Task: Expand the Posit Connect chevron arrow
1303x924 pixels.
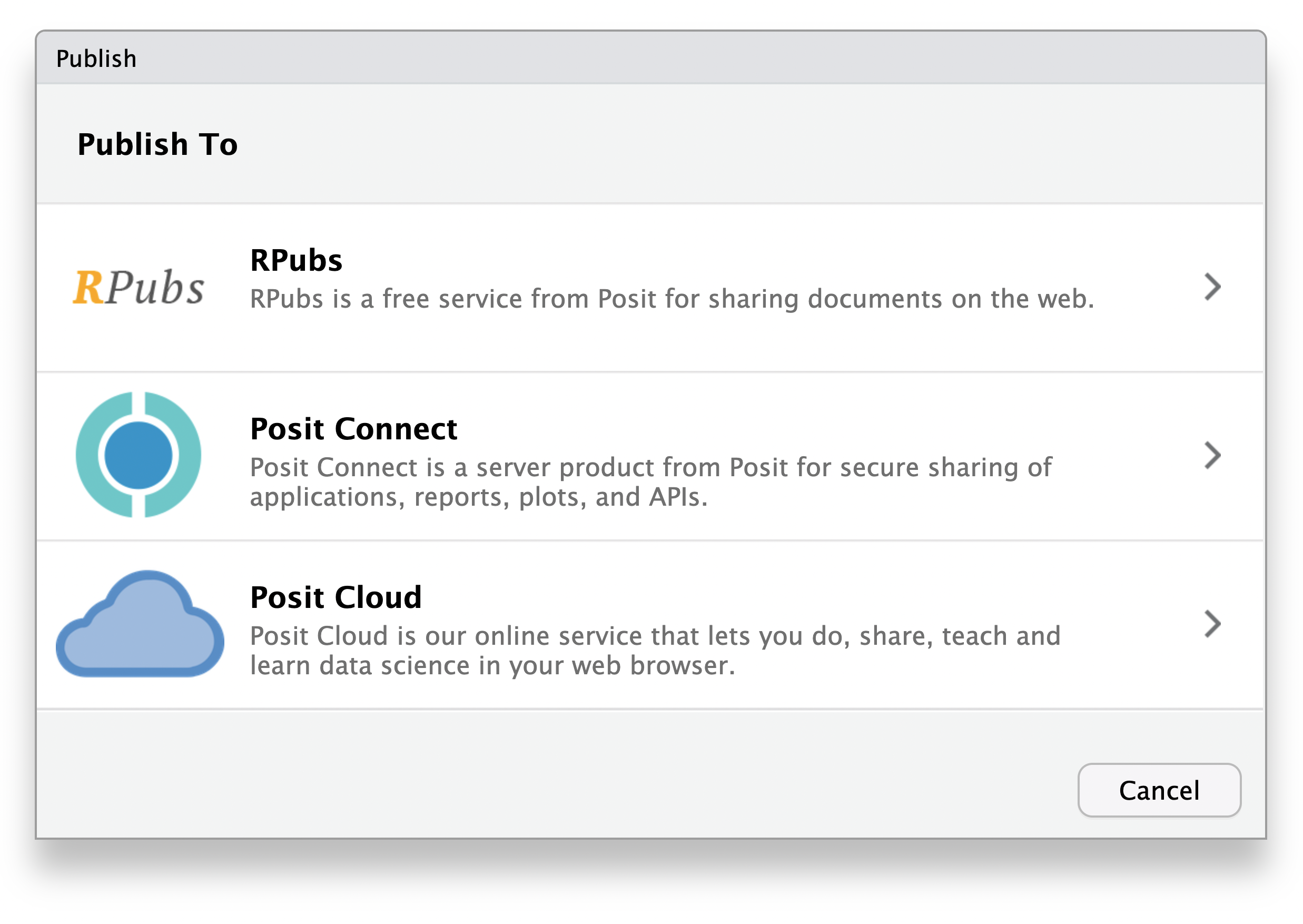Action: point(1211,455)
